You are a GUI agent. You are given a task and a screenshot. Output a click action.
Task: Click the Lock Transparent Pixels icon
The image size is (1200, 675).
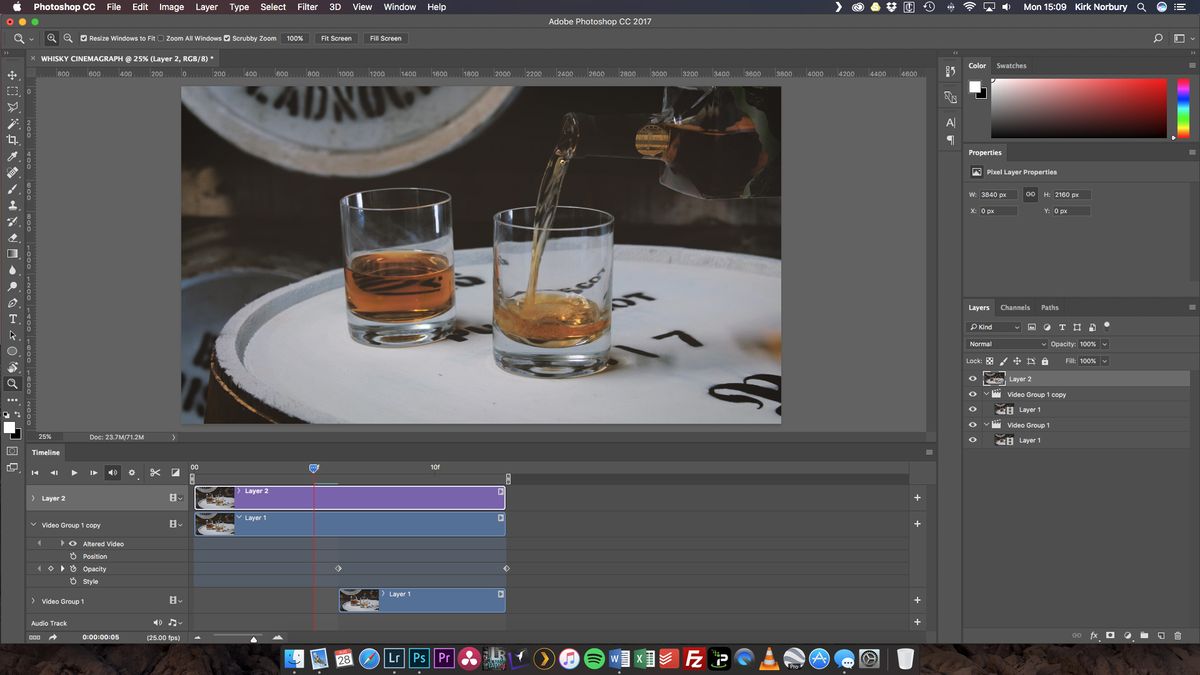click(x=989, y=361)
